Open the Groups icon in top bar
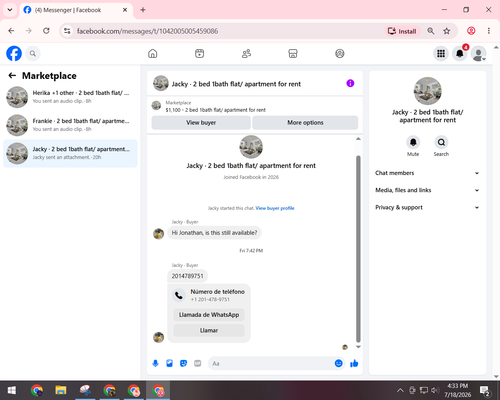Image resolution: width=500 pixels, height=400 pixels. (x=340, y=53)
